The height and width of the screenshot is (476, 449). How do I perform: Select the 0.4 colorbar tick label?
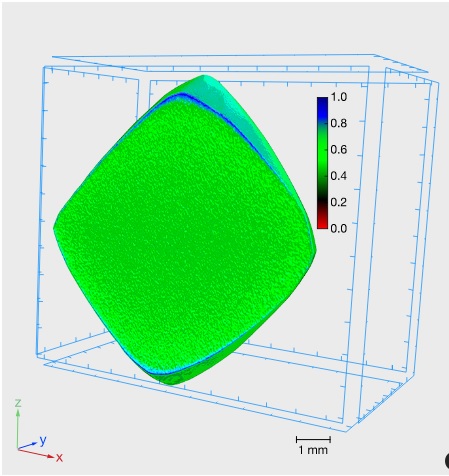point(339,176)
